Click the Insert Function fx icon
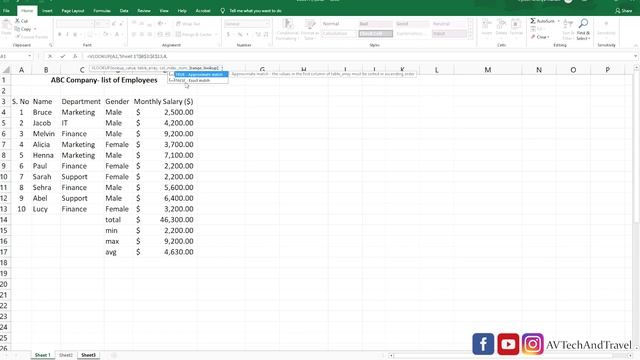 75,56
